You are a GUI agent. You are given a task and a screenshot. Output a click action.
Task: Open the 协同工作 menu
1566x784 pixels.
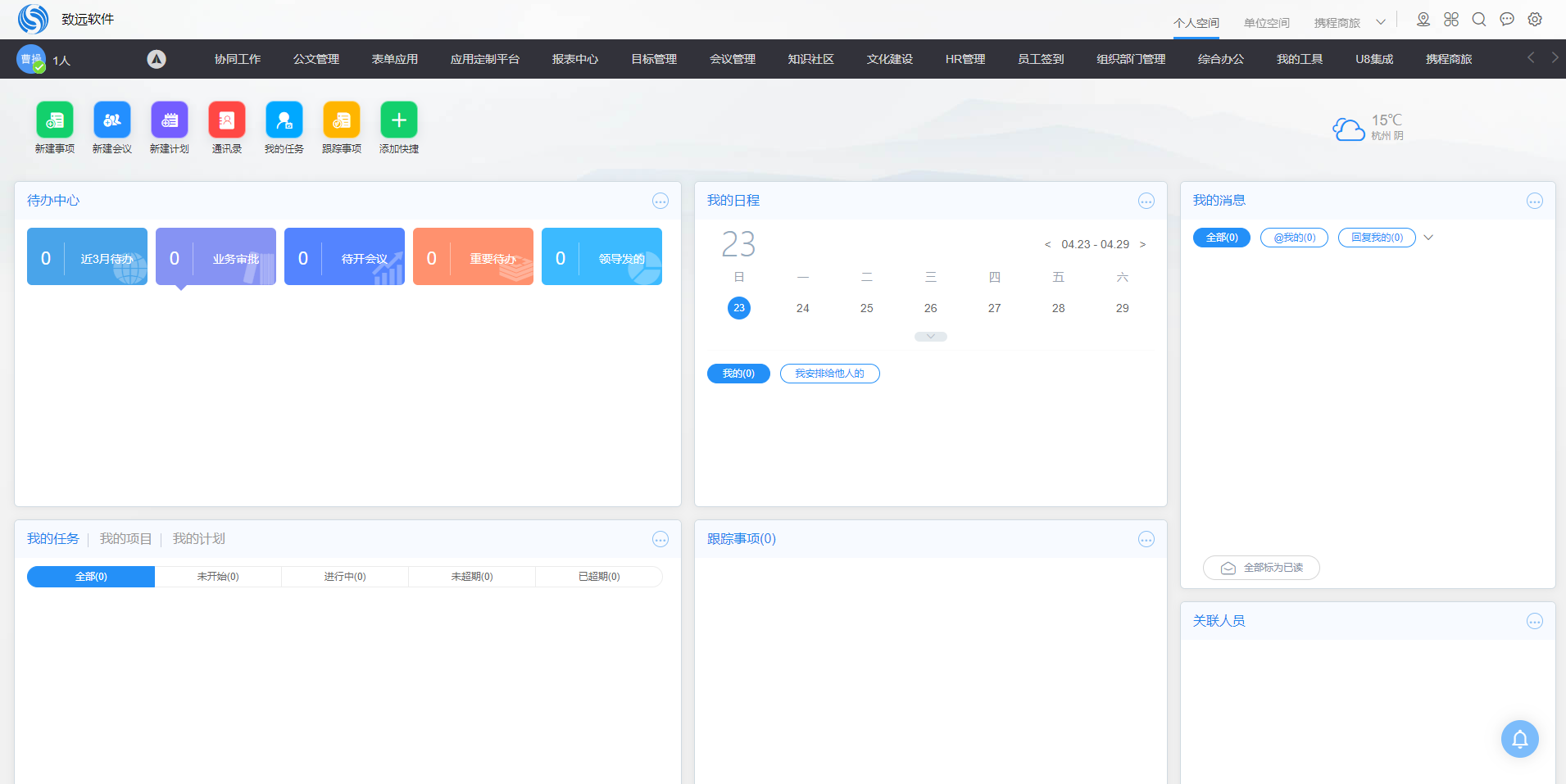(238, 59)
